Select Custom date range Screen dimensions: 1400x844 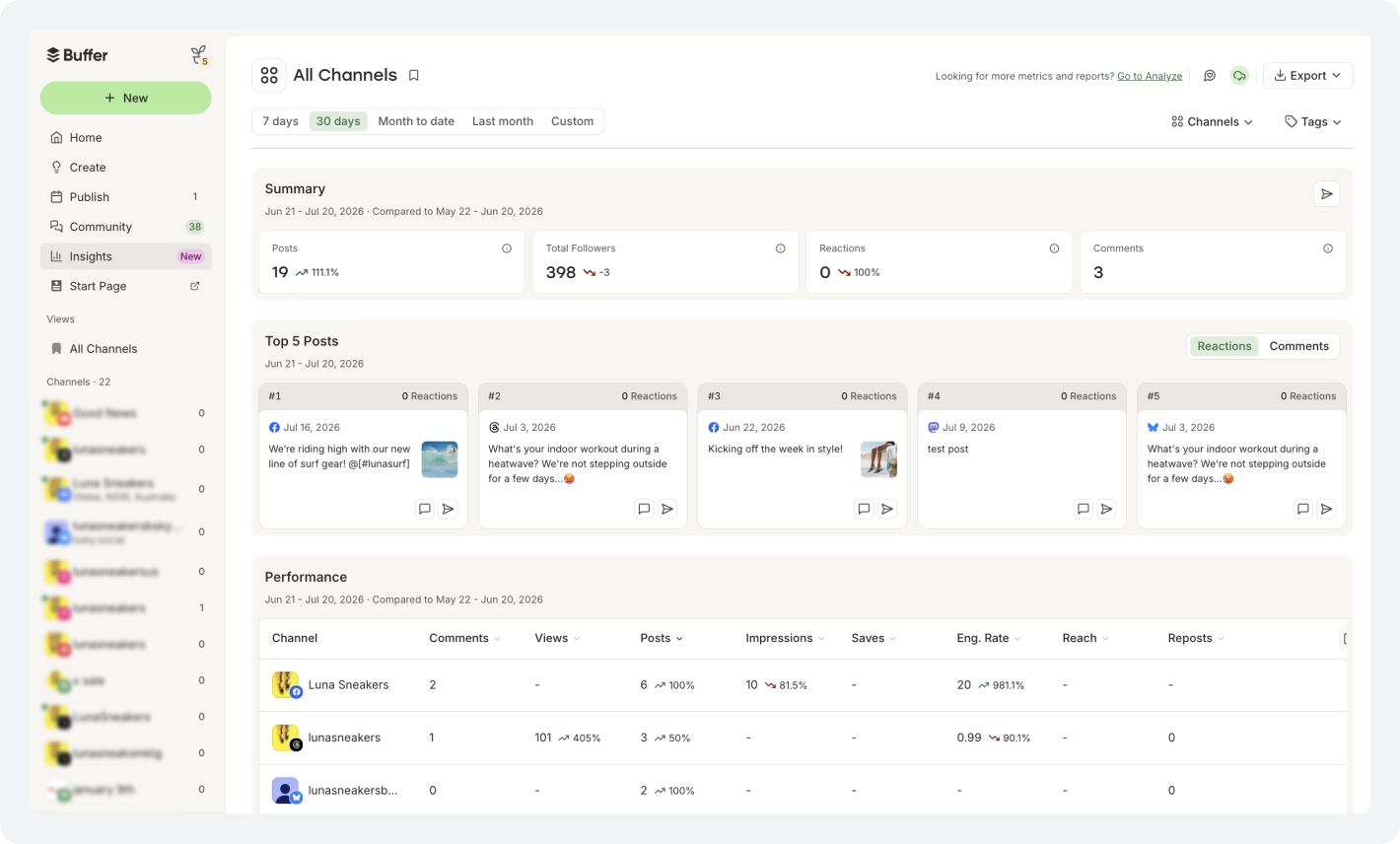click(x=572, y=121)
